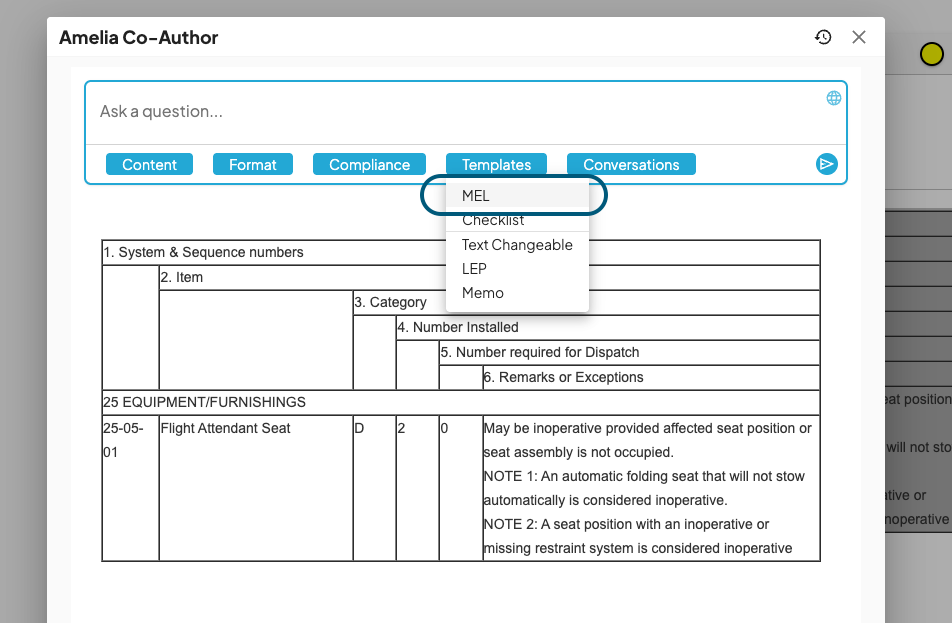
Task: Click the globe language icon
Action: (x=834, y=98)
